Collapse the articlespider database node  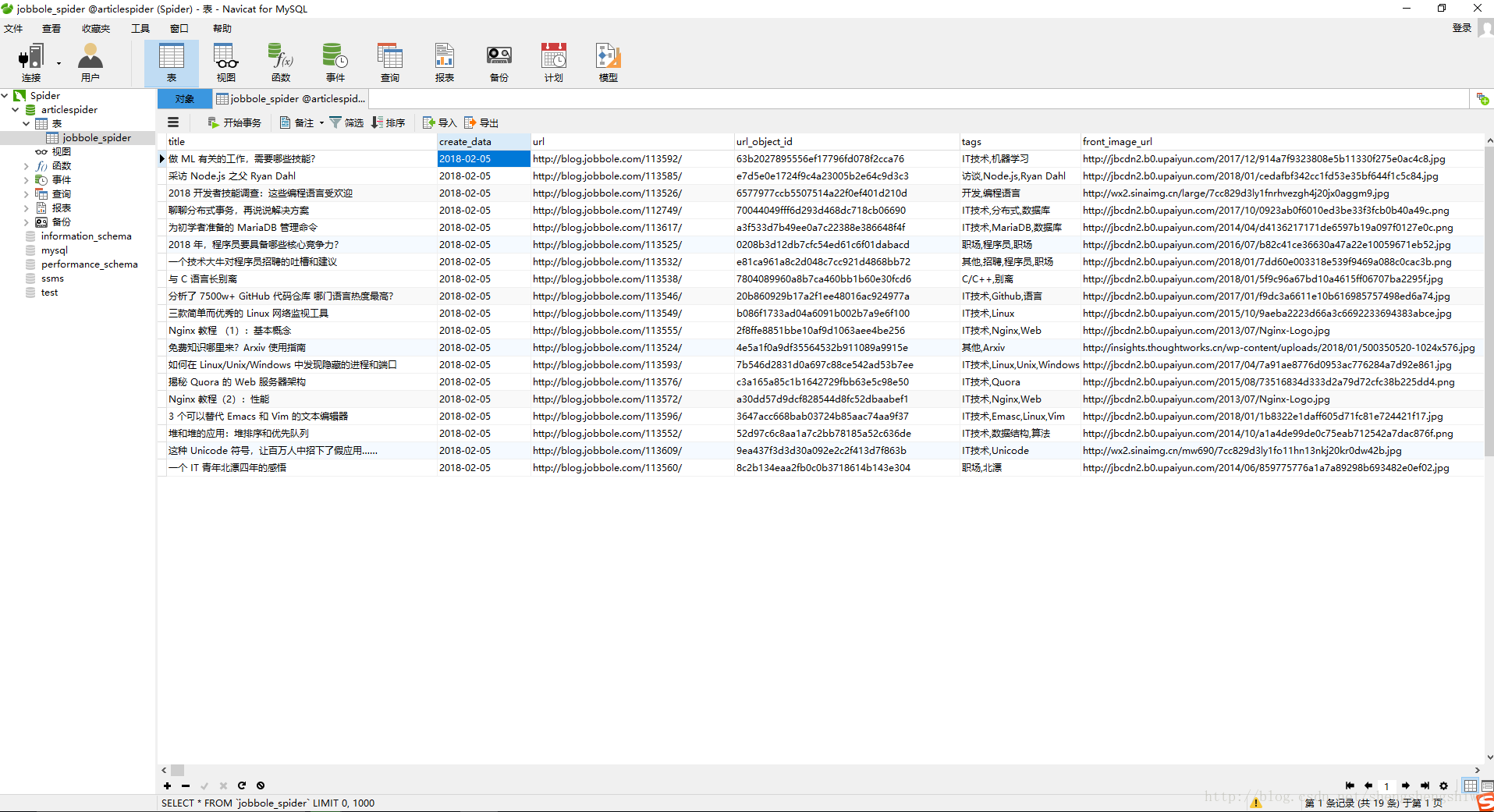click(x=15, y=109)
